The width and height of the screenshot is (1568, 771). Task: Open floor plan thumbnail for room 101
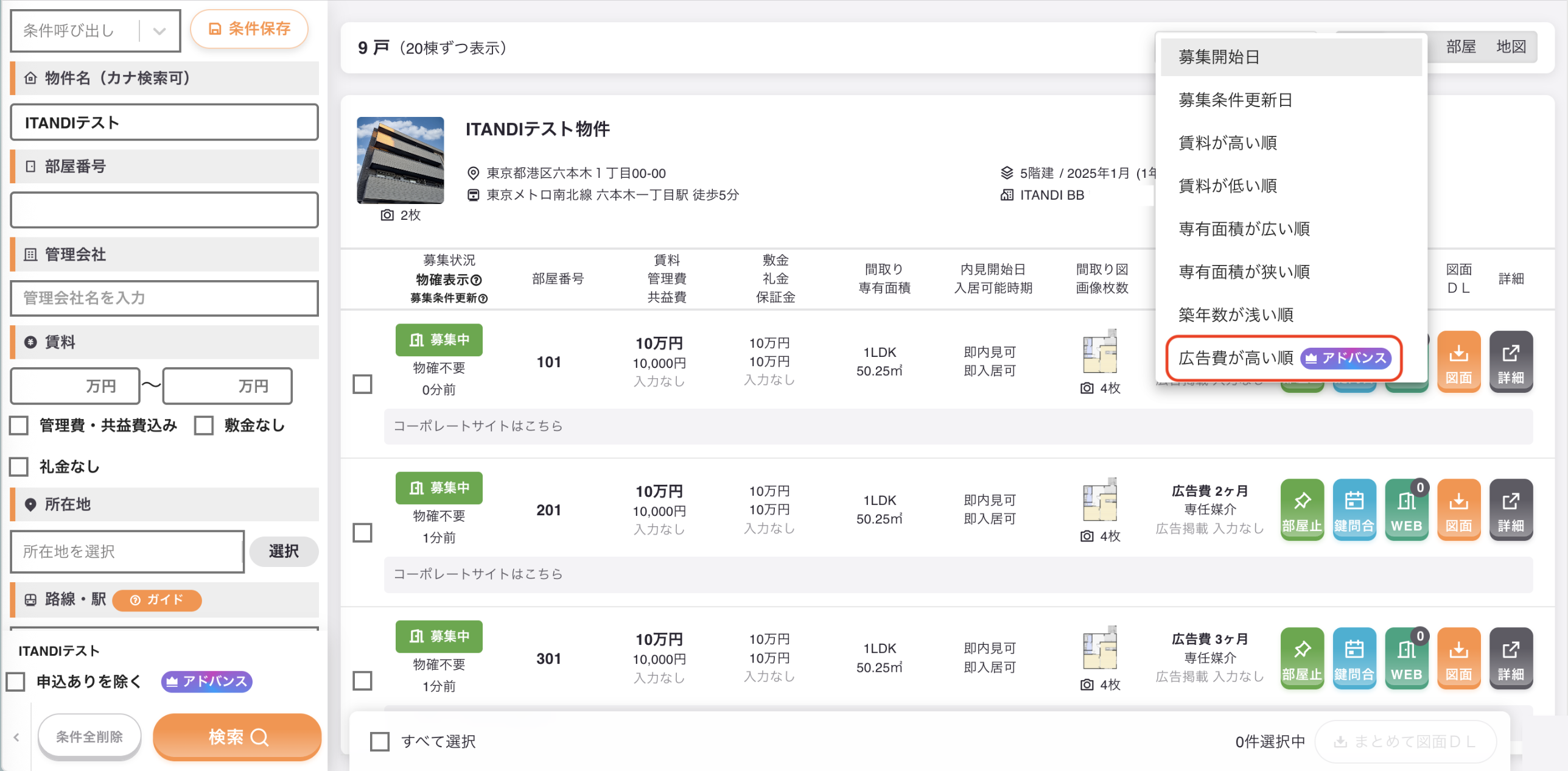point(1100,351)
